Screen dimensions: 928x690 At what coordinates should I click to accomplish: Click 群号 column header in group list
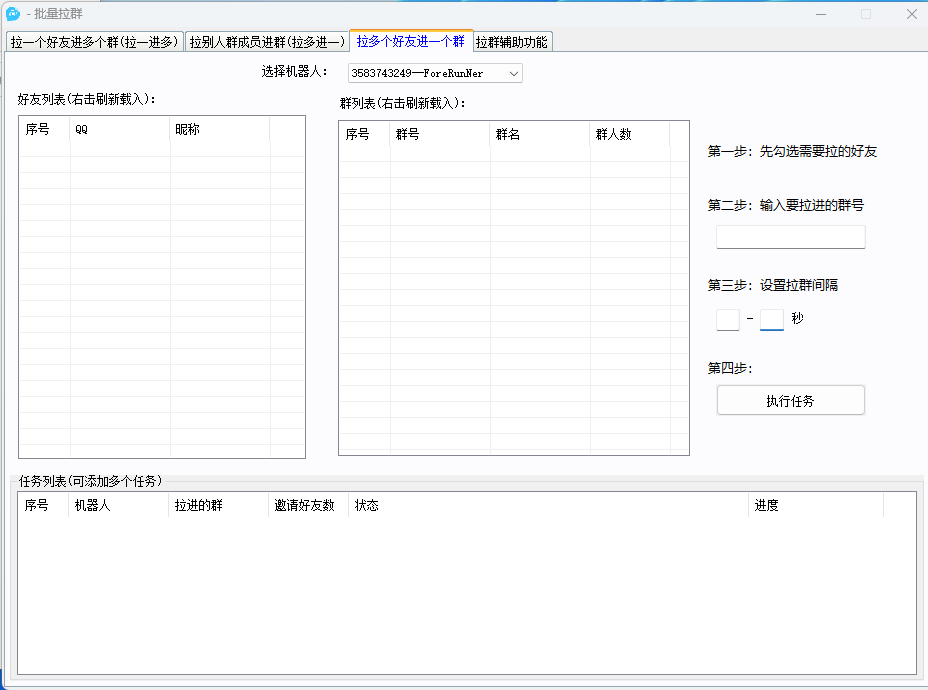439,134
